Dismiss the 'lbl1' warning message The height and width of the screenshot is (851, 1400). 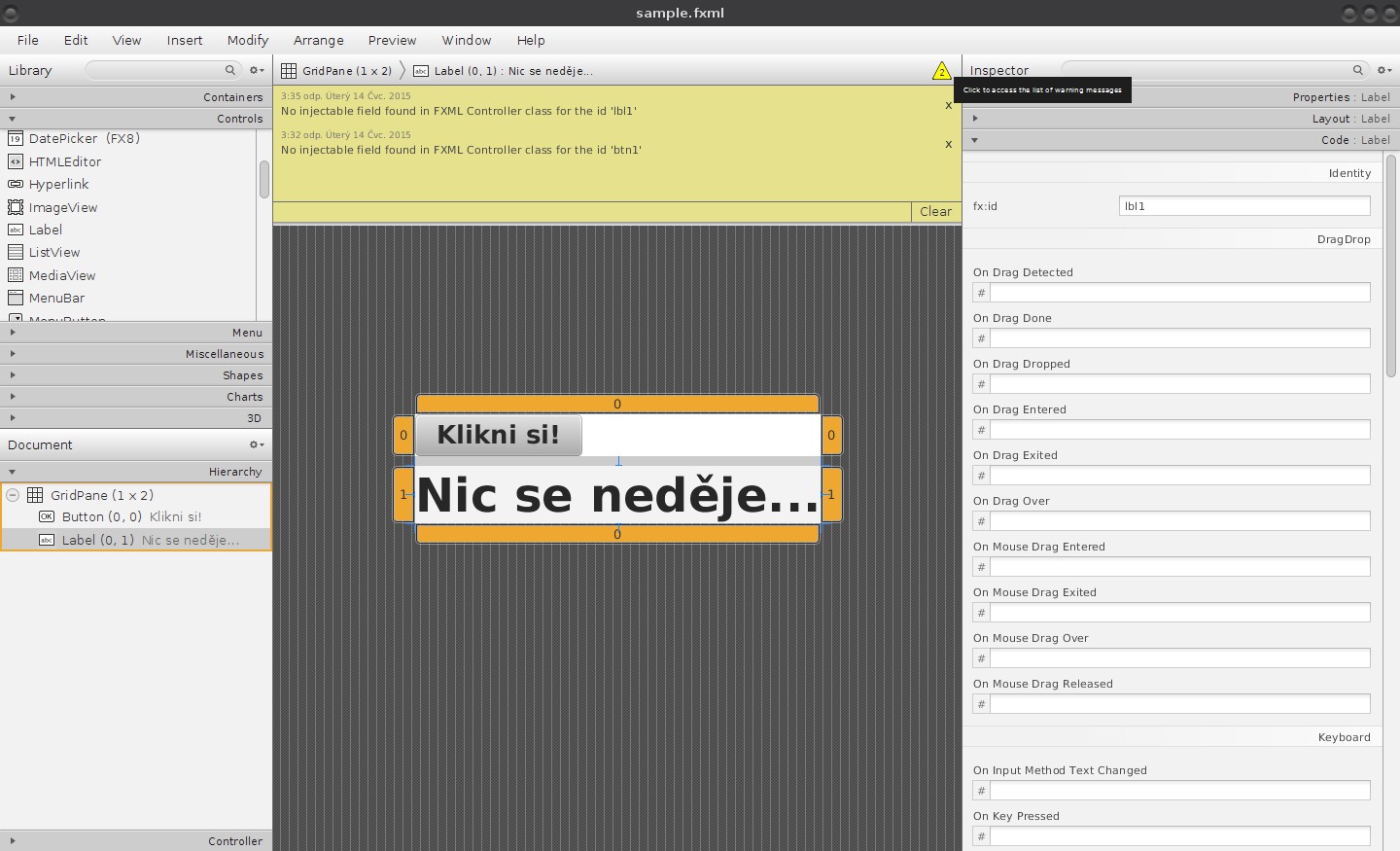point(948,105)
